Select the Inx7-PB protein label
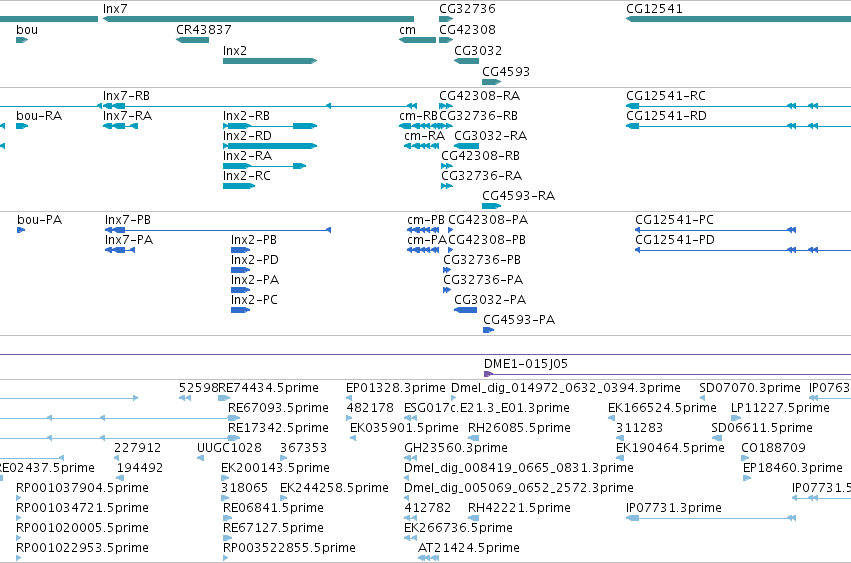The width and height of the screenshot is (851, 563). point(128,220)
